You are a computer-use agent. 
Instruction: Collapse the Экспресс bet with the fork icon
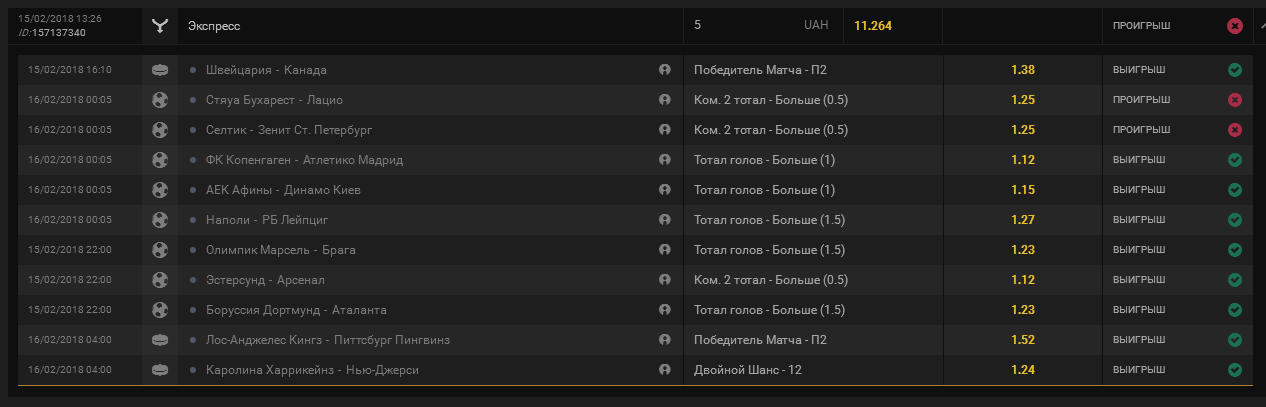160,26
